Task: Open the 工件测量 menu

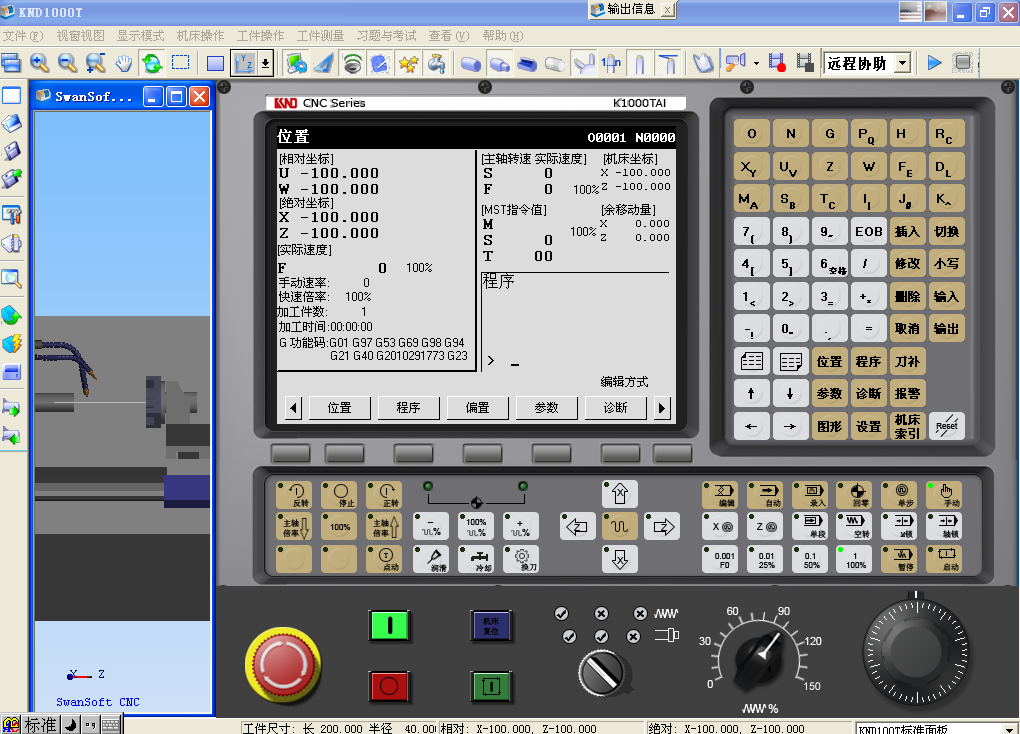Action: pyautogui.click(x=320, y=36)
